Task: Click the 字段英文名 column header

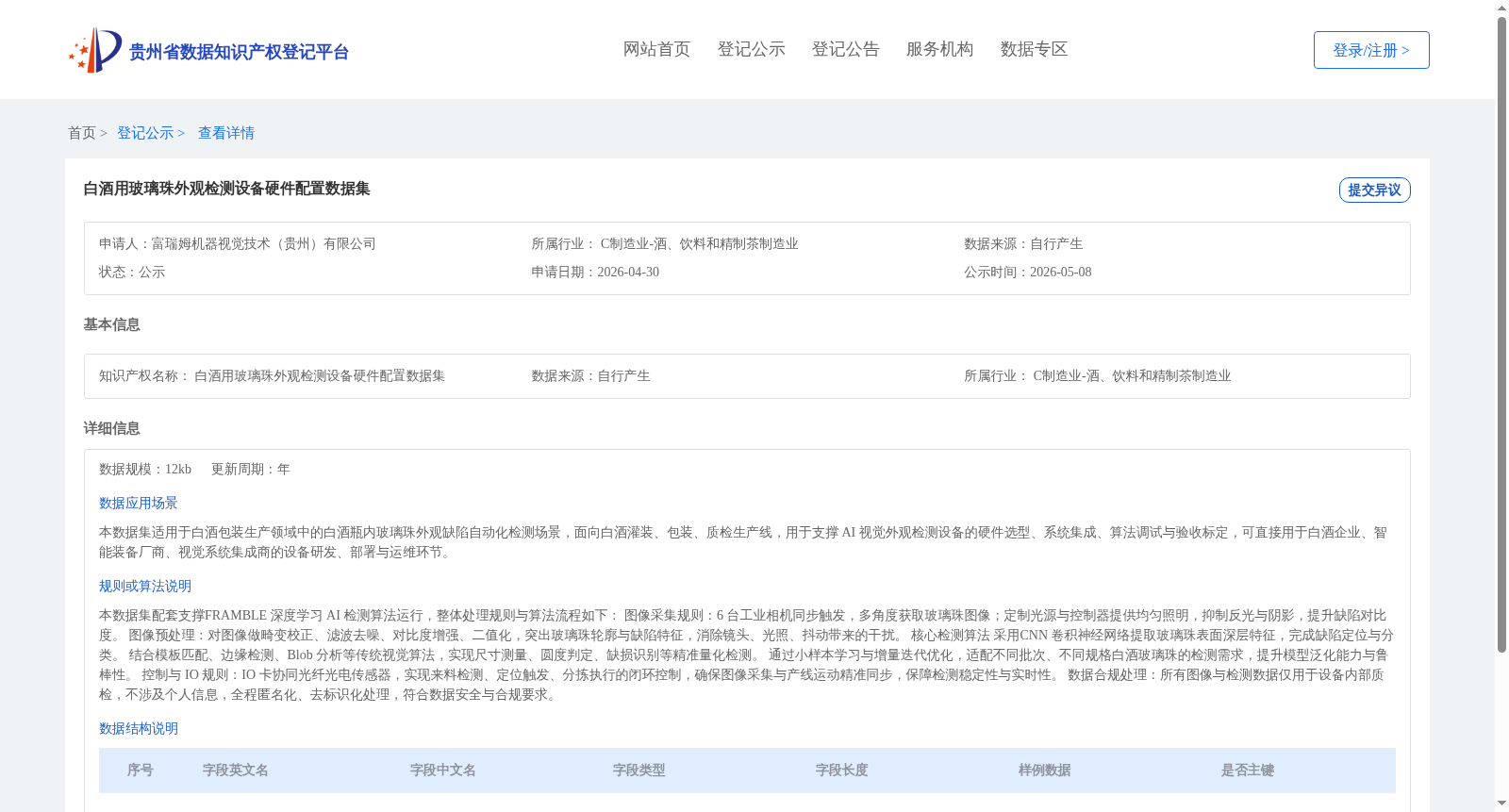Action: coord(236,770)
